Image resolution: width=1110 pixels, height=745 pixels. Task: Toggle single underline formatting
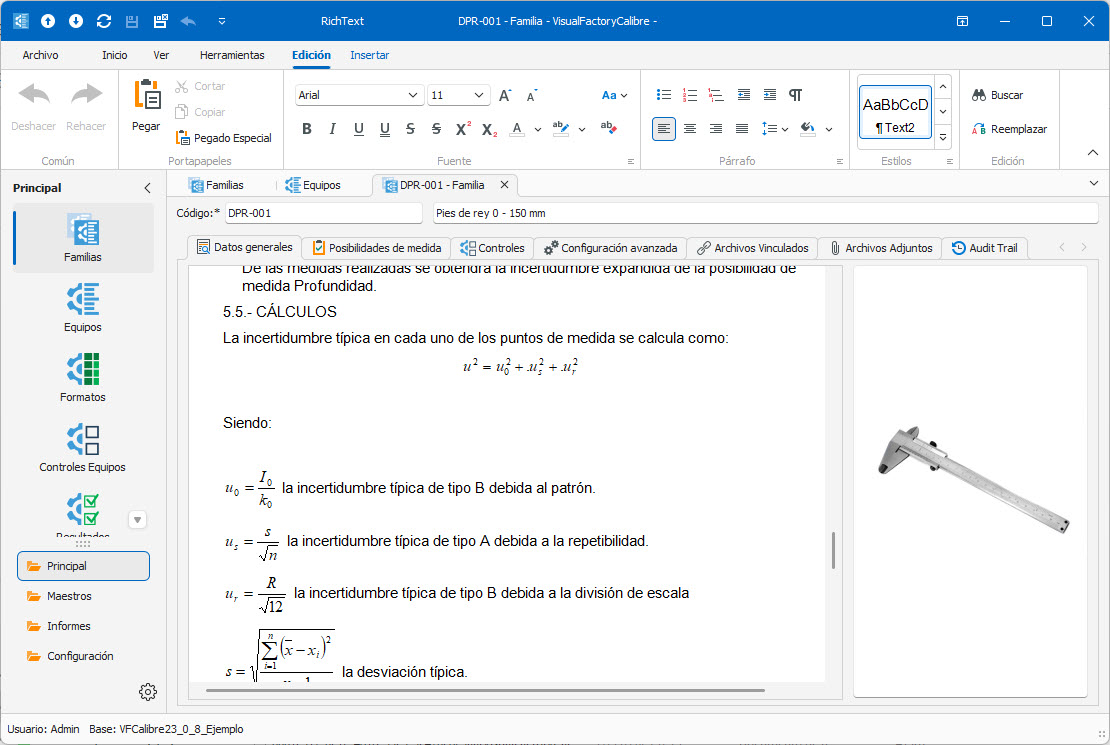click(x=359, y=129)
